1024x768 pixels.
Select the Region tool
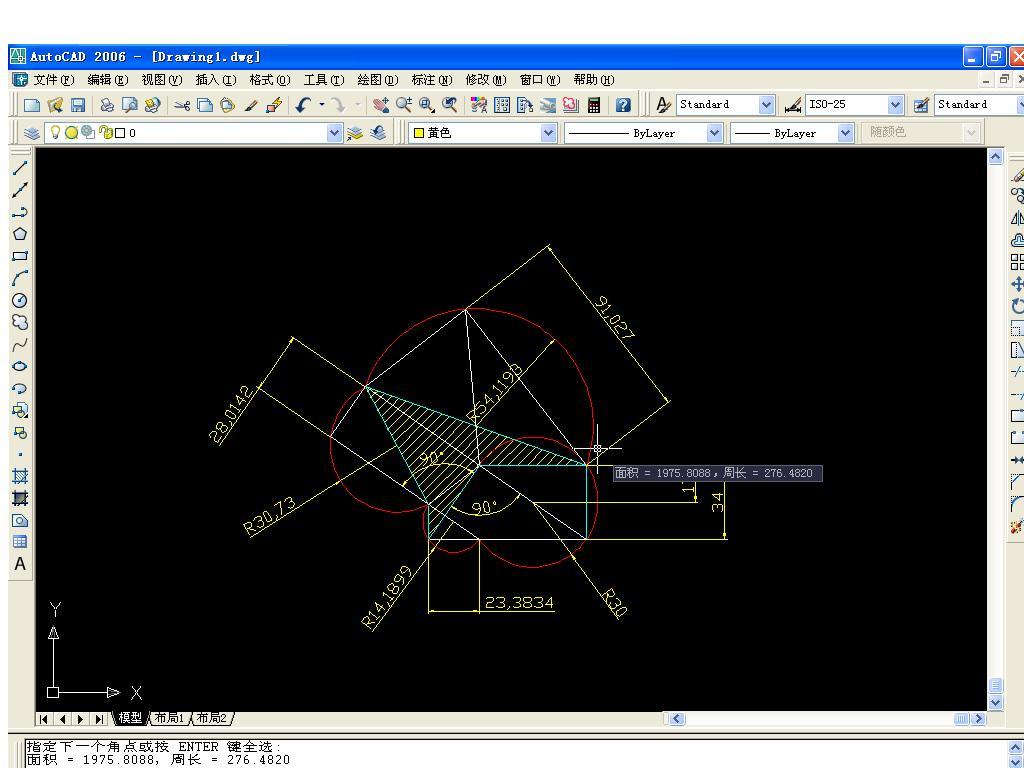pos(20,520)
